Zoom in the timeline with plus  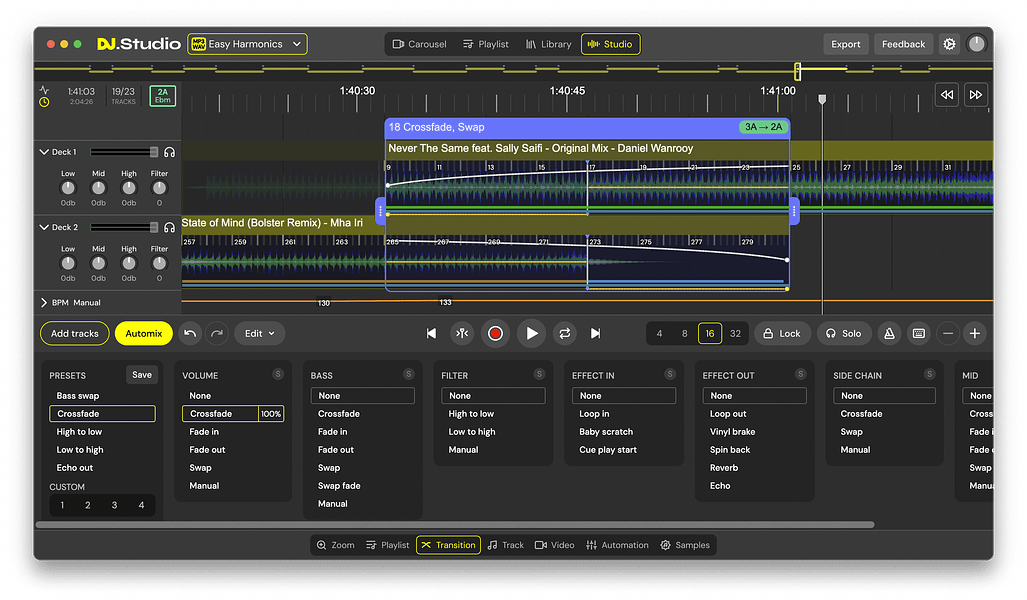pos(975,333)
